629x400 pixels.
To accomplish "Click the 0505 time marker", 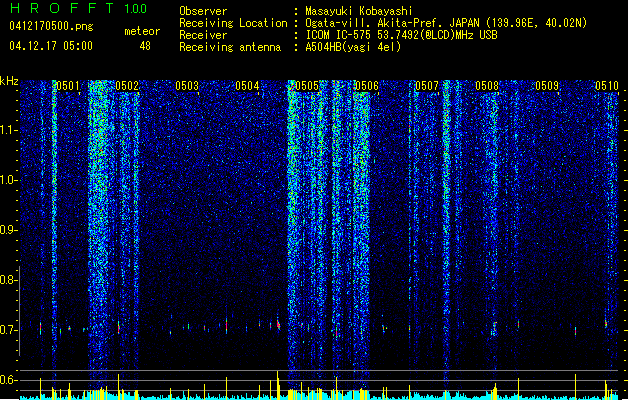I will (307, 85).
